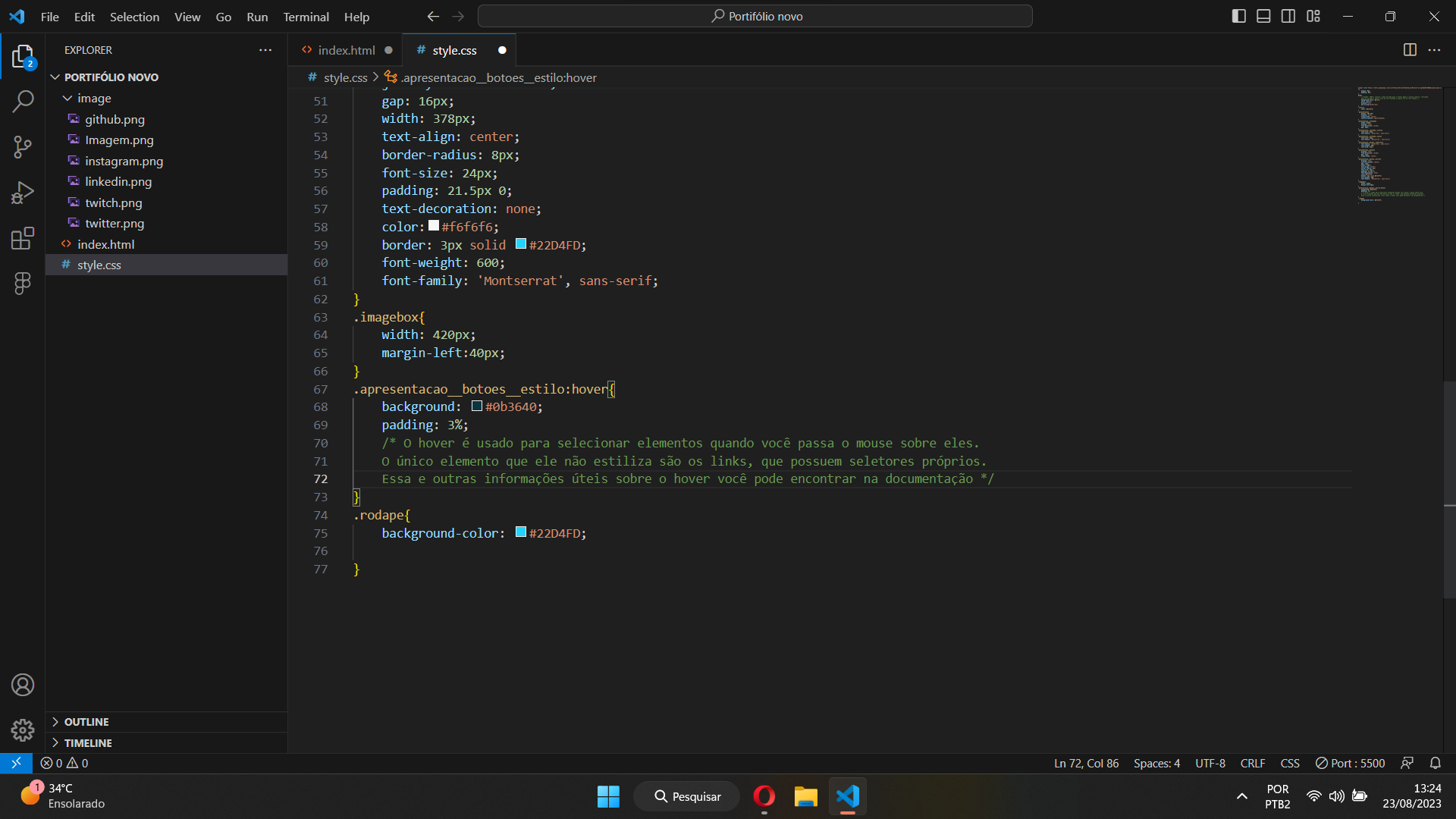
Task: Change encoding UTF-8 in status bar
Action: pyautogui.click(x=1210, y=763)
